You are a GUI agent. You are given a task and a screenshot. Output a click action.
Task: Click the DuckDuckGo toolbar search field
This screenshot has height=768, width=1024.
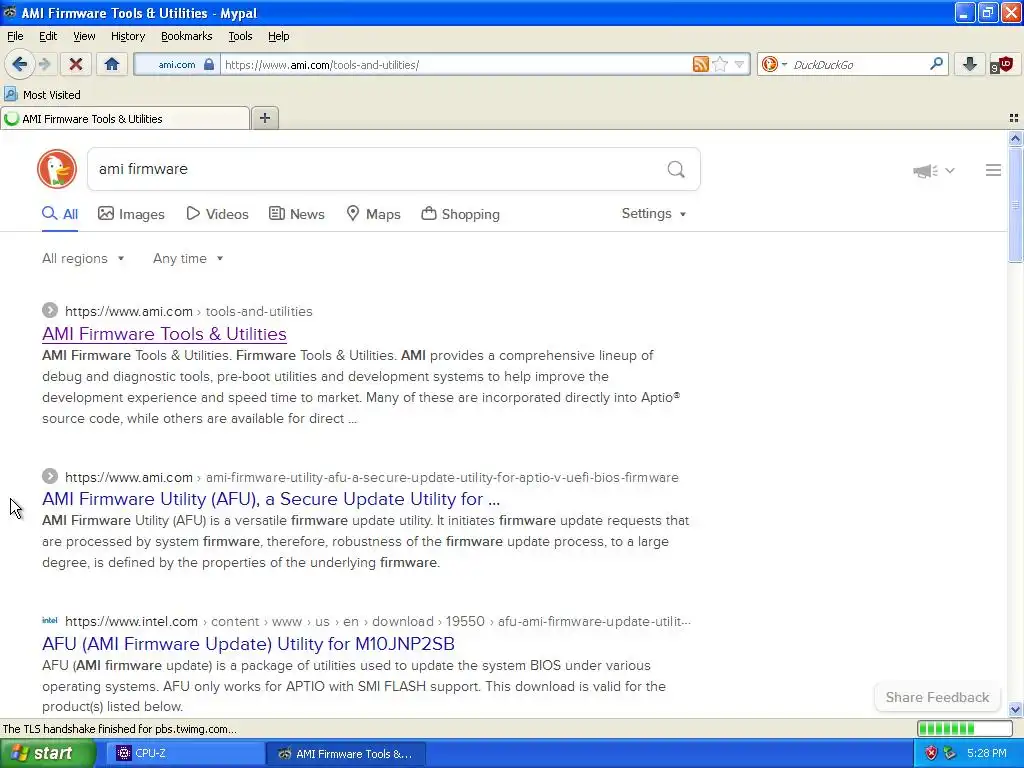coord(859,65)
